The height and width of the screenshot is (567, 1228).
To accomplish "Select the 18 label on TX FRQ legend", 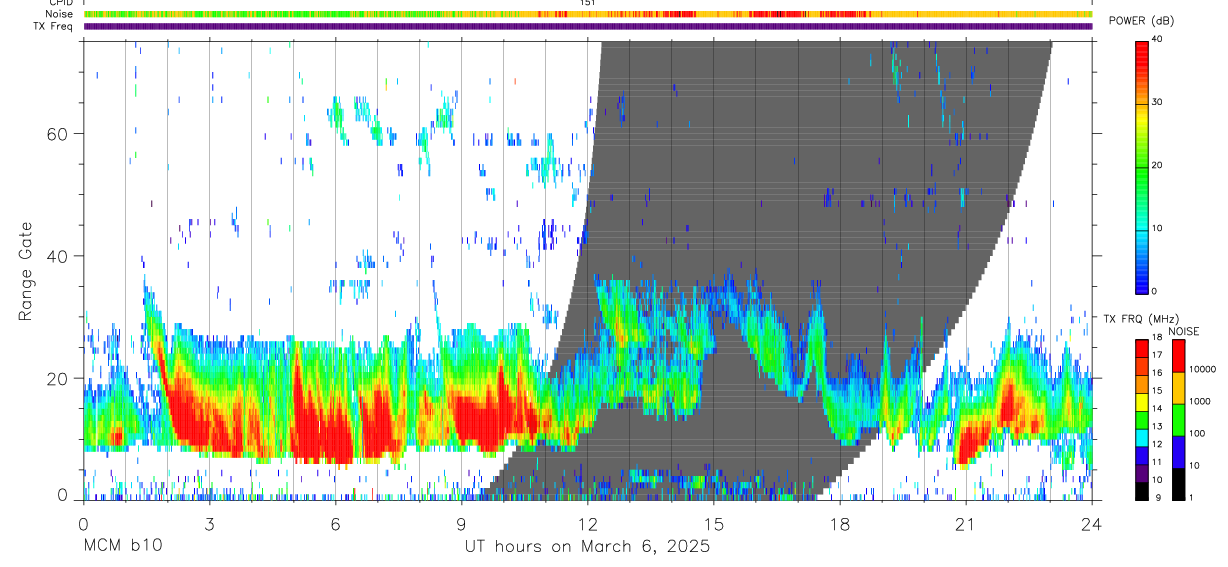I will click(x=1157, y=337).
